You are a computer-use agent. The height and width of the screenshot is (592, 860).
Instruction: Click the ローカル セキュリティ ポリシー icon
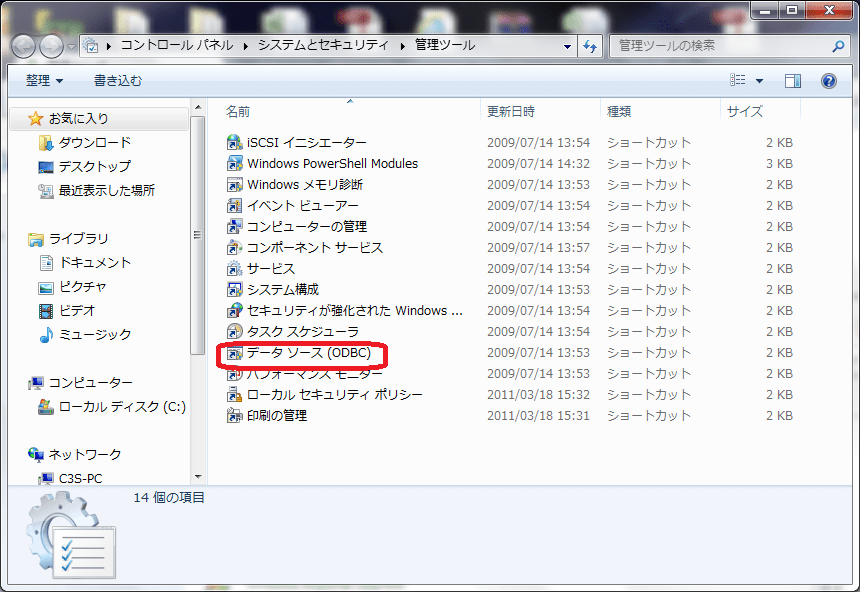tap(234, 395)
